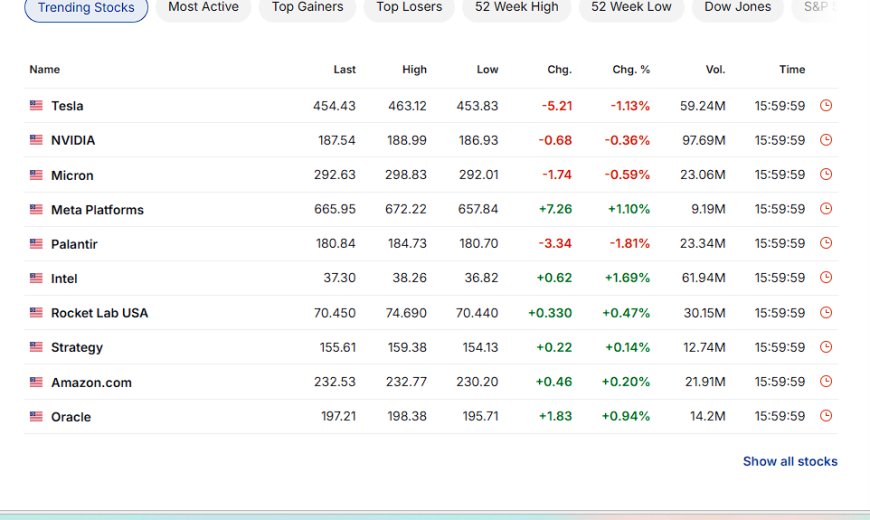Click the clock icon in Meta Platforms row

(x=826, y=209)
